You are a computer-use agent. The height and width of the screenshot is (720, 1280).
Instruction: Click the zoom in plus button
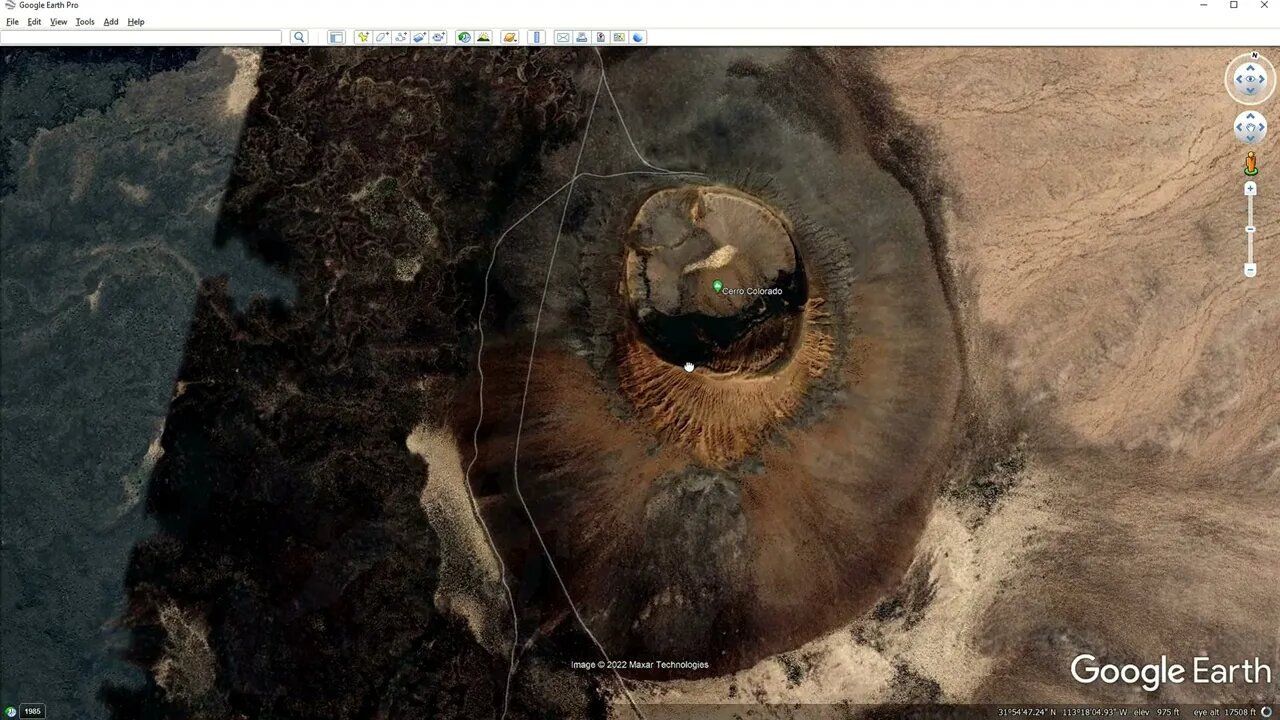coord(1250,189)
